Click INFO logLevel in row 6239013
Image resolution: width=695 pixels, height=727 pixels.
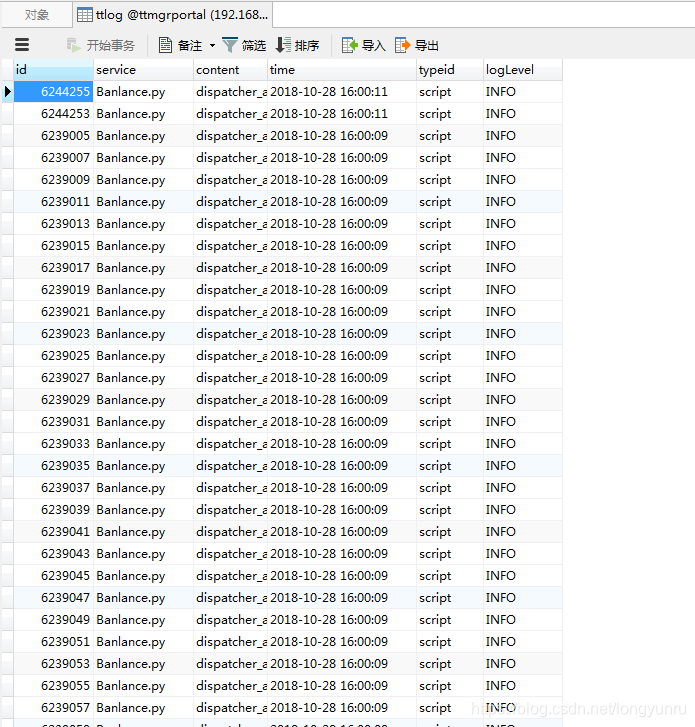click(523, 224)
